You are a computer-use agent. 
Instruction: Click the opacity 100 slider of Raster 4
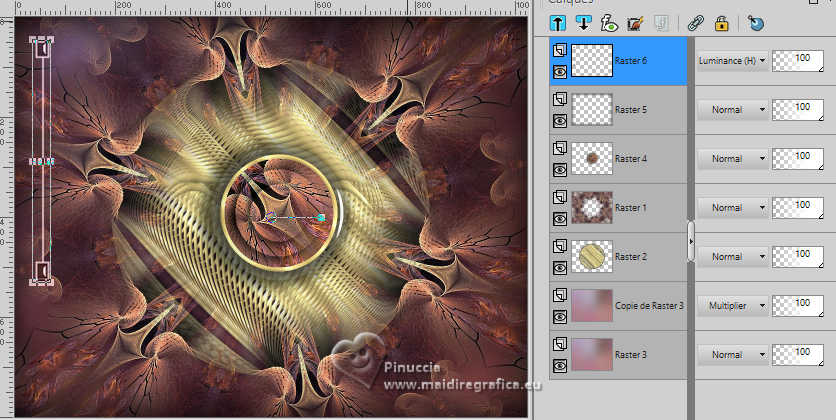tap(798, 159)
